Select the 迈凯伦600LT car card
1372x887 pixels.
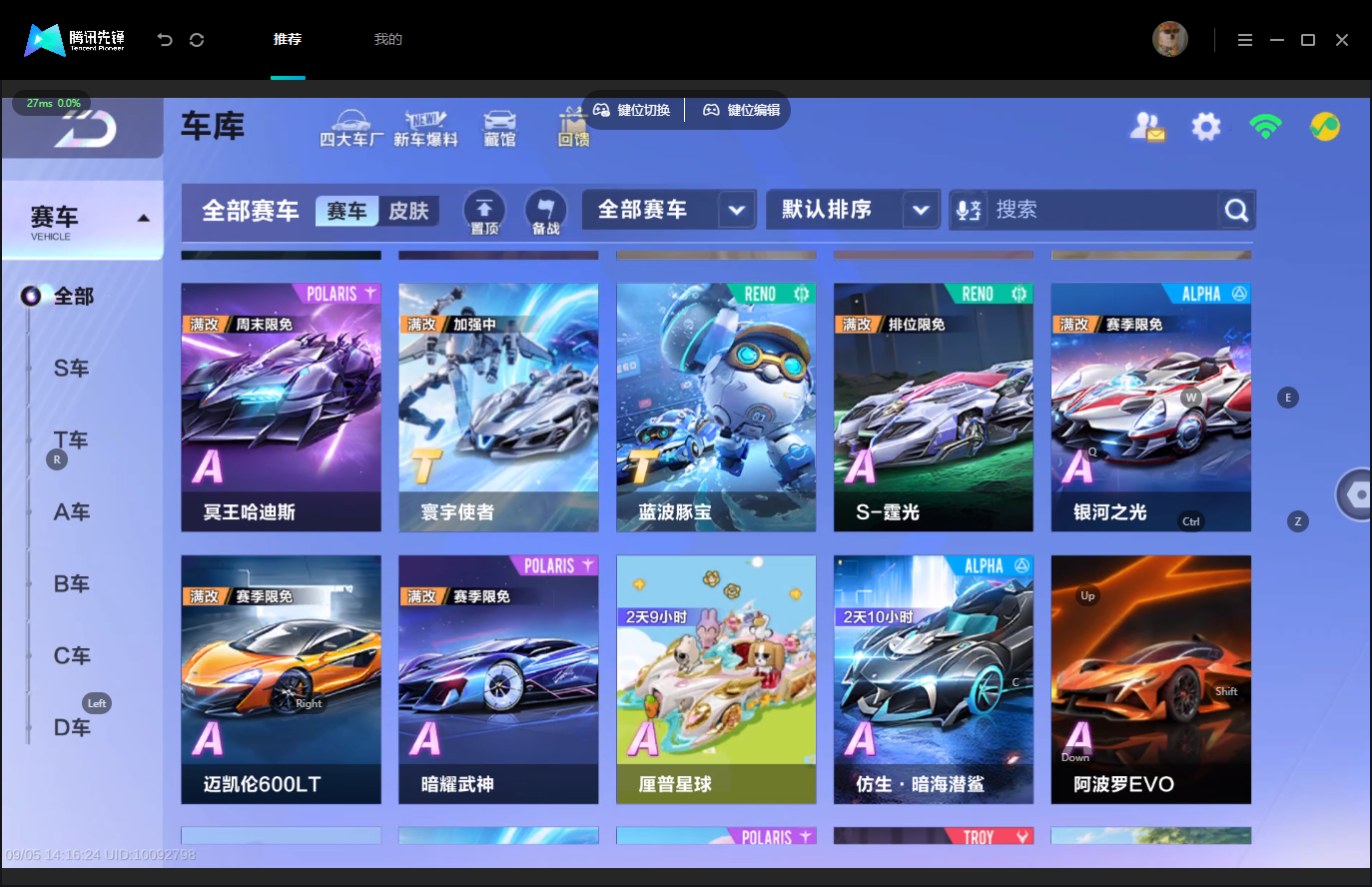[281, 679]
